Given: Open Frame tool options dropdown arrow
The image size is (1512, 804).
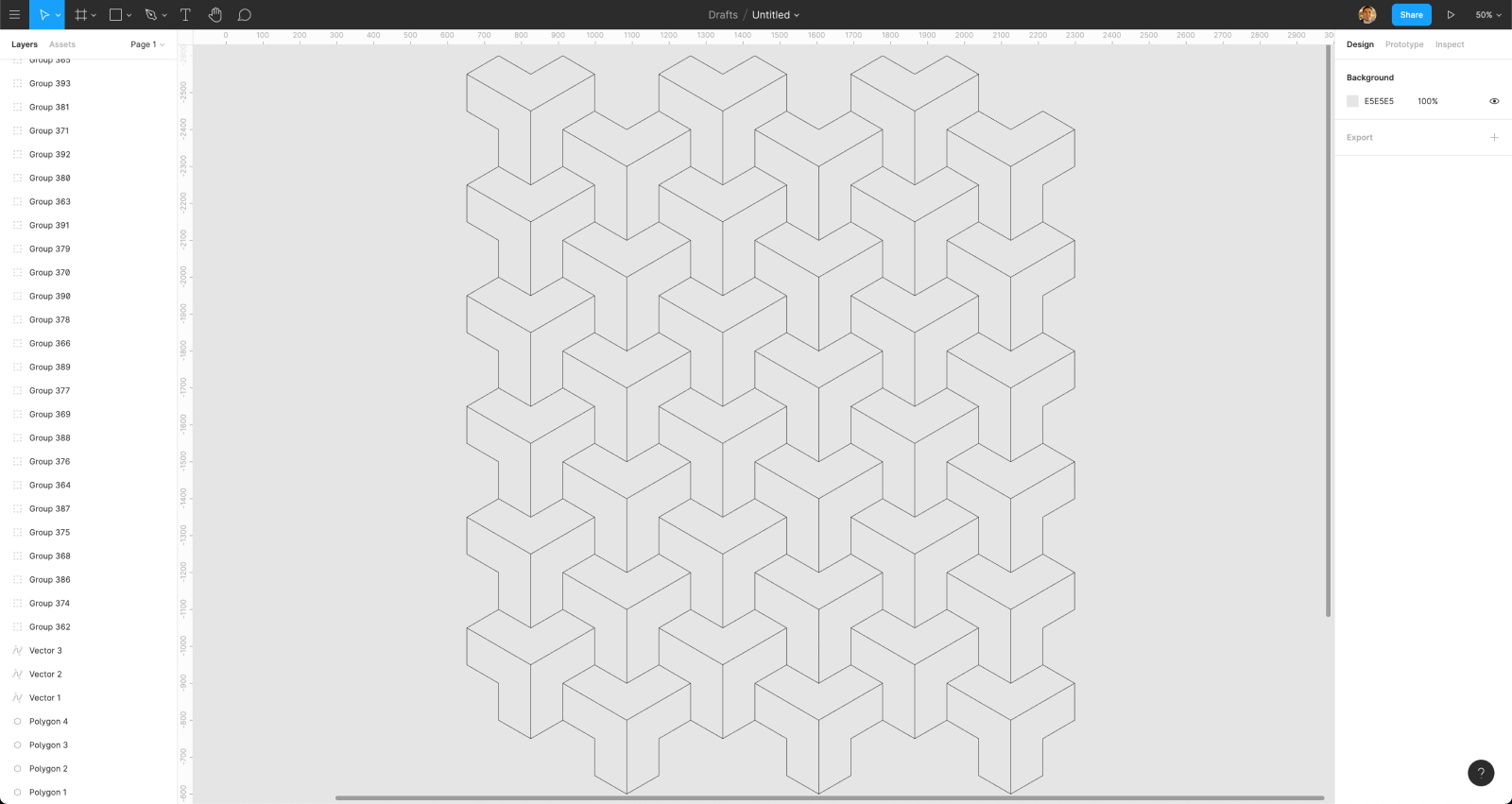Looking at the screenshot, I should click(94, 15).
